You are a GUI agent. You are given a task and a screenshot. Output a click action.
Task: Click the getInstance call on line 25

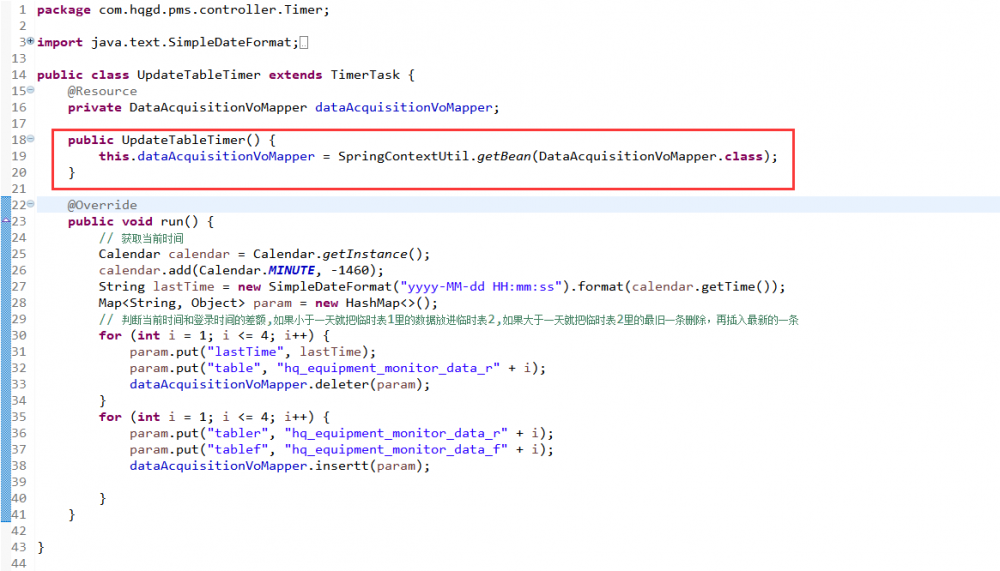pyautogui.click(x=364, y=254)
